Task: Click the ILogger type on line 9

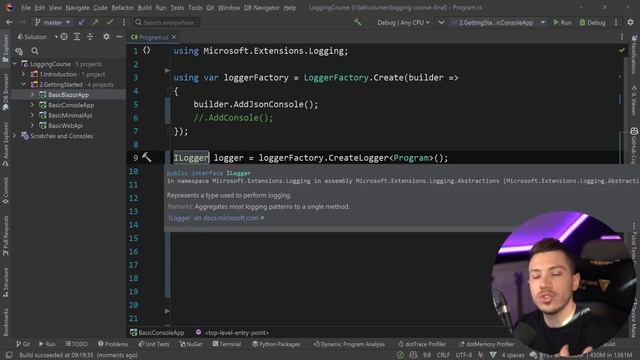Action: pyautogui.click(x=191, y=158)
